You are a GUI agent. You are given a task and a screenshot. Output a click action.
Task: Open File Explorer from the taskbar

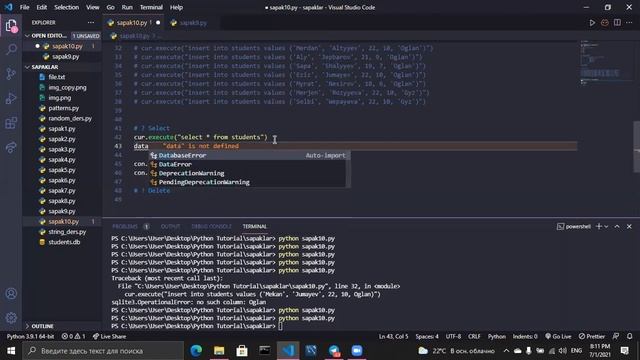pos(219,351)
